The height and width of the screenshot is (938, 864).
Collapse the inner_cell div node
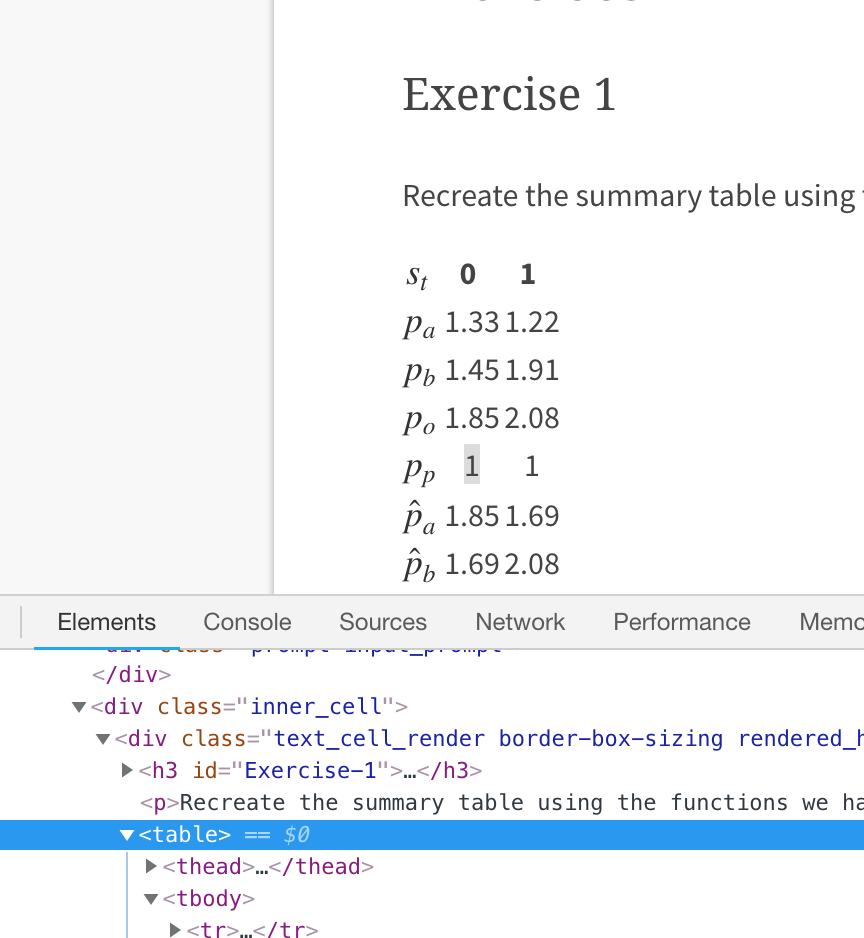pos(78,706)
